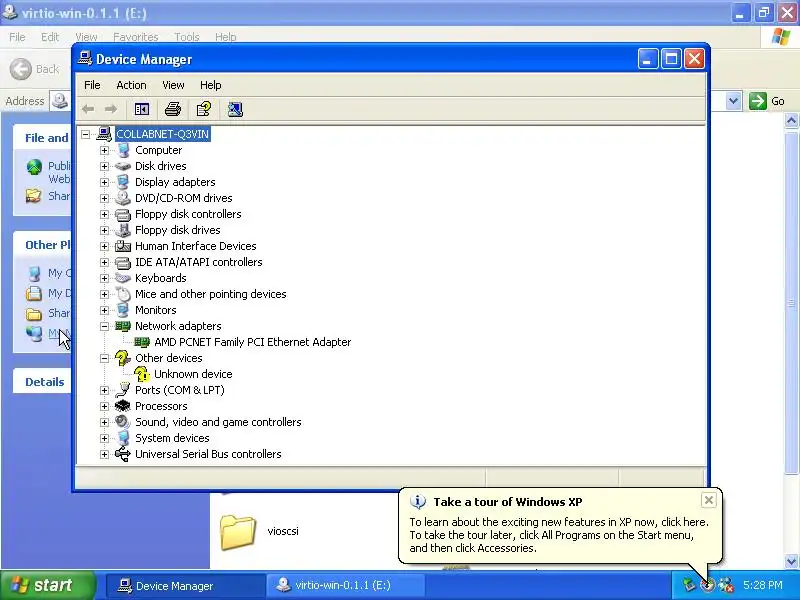Viewport: 800px width, 600px height.
Task: Open the Explorer window Favorites menu
Action: click(136, 37)
